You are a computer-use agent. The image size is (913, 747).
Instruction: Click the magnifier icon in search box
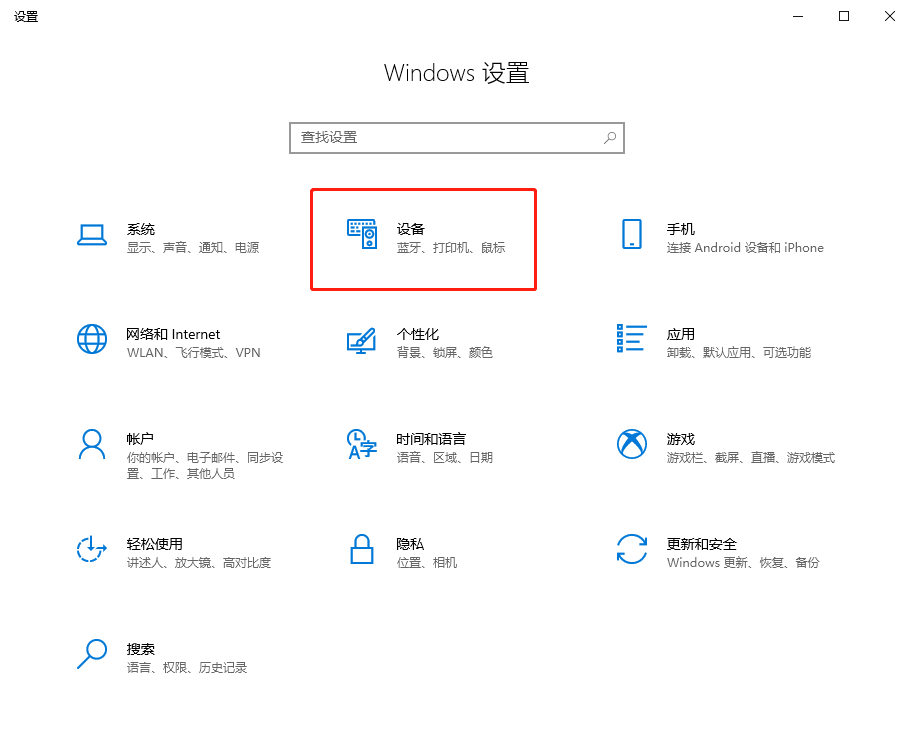[610, 137]
